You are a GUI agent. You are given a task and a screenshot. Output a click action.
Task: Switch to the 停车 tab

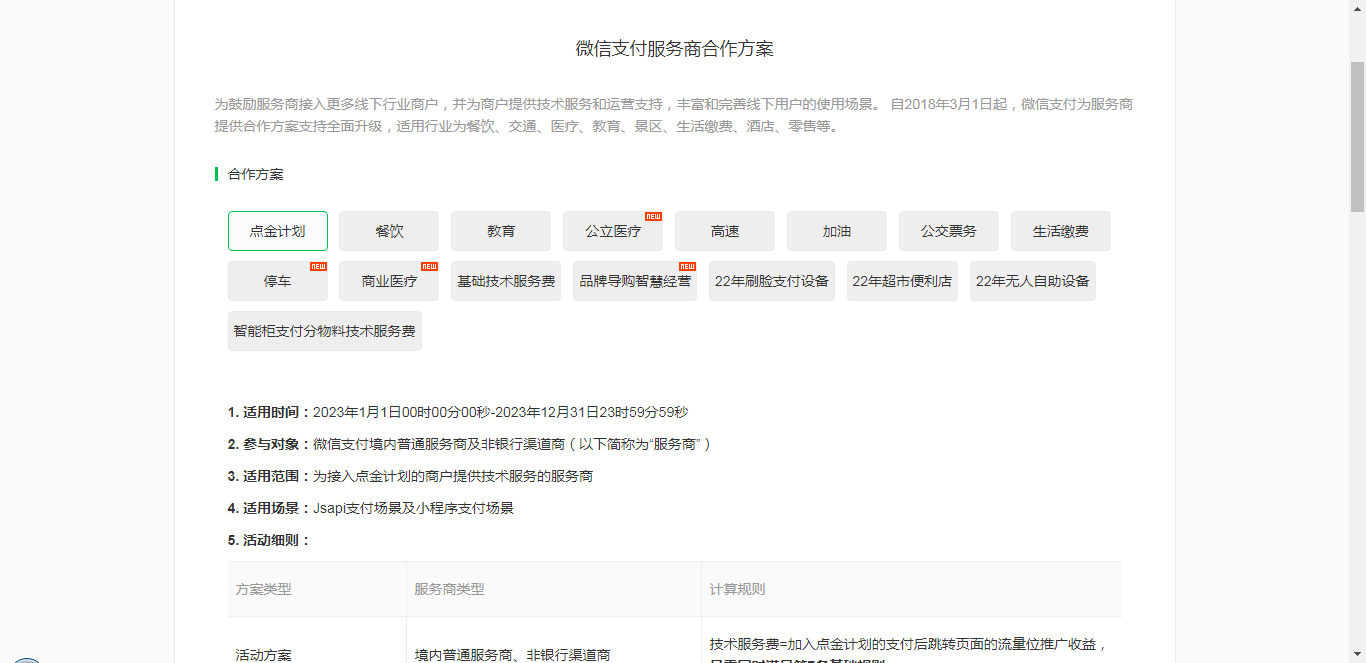pyautogui.click(x=278, y=281)
